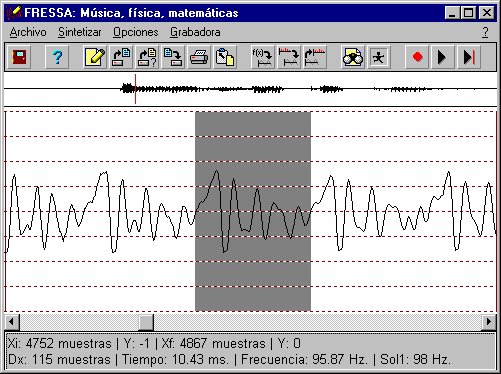Click the scrollbar left arrow

pyautogui.click(x=12, y=322)
